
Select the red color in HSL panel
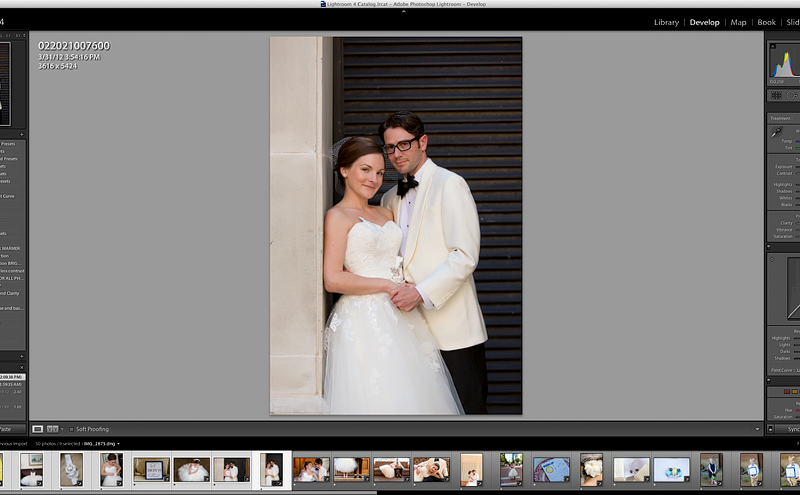tap(787, 392)
